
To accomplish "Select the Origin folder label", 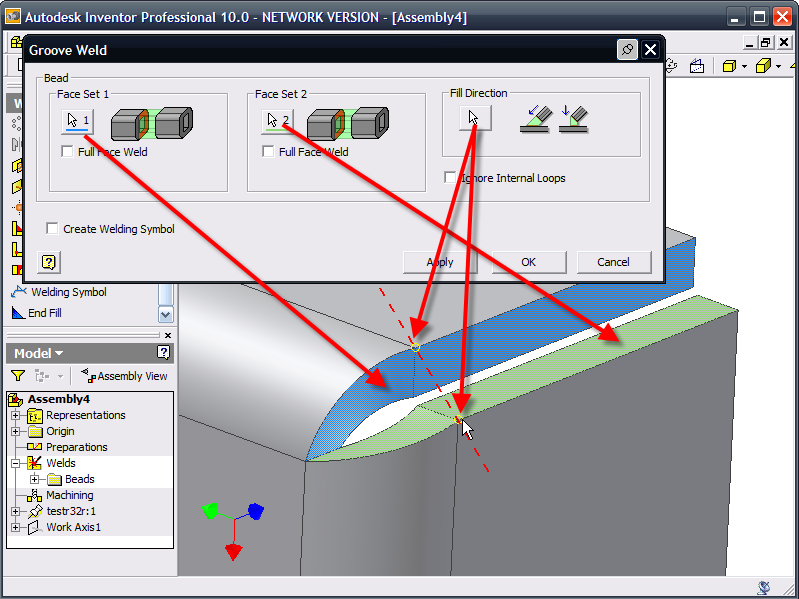I will pyautogui.click(x=60, y=431).
